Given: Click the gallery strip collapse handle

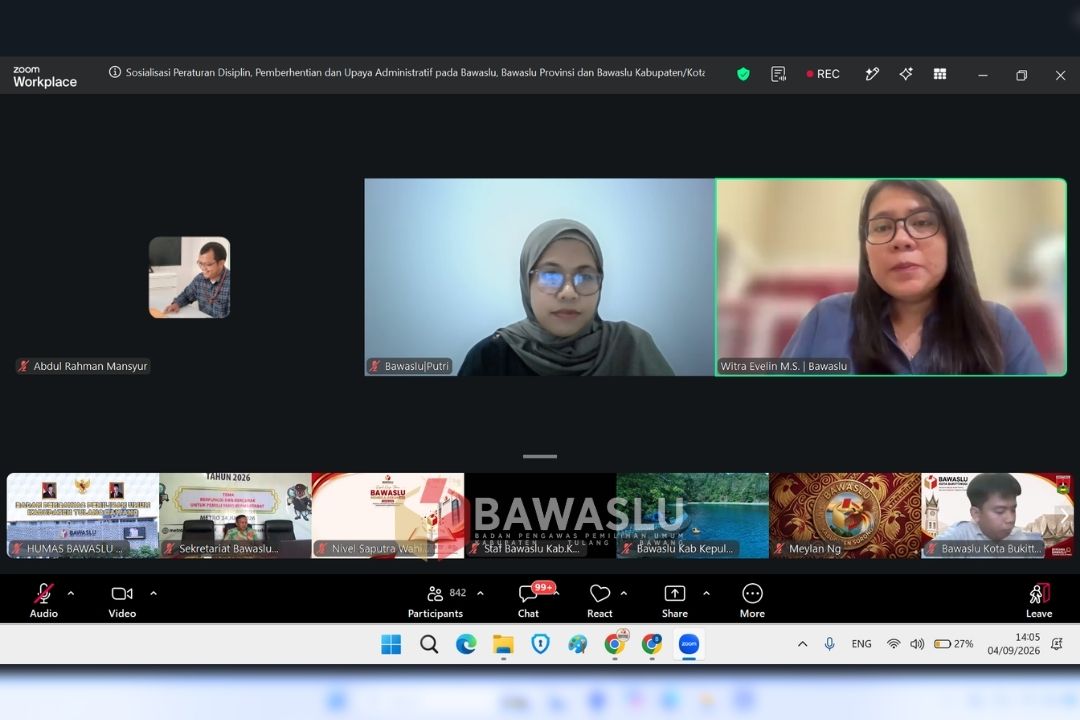Looking at the screenshot, I should click(x=540, y=456).
